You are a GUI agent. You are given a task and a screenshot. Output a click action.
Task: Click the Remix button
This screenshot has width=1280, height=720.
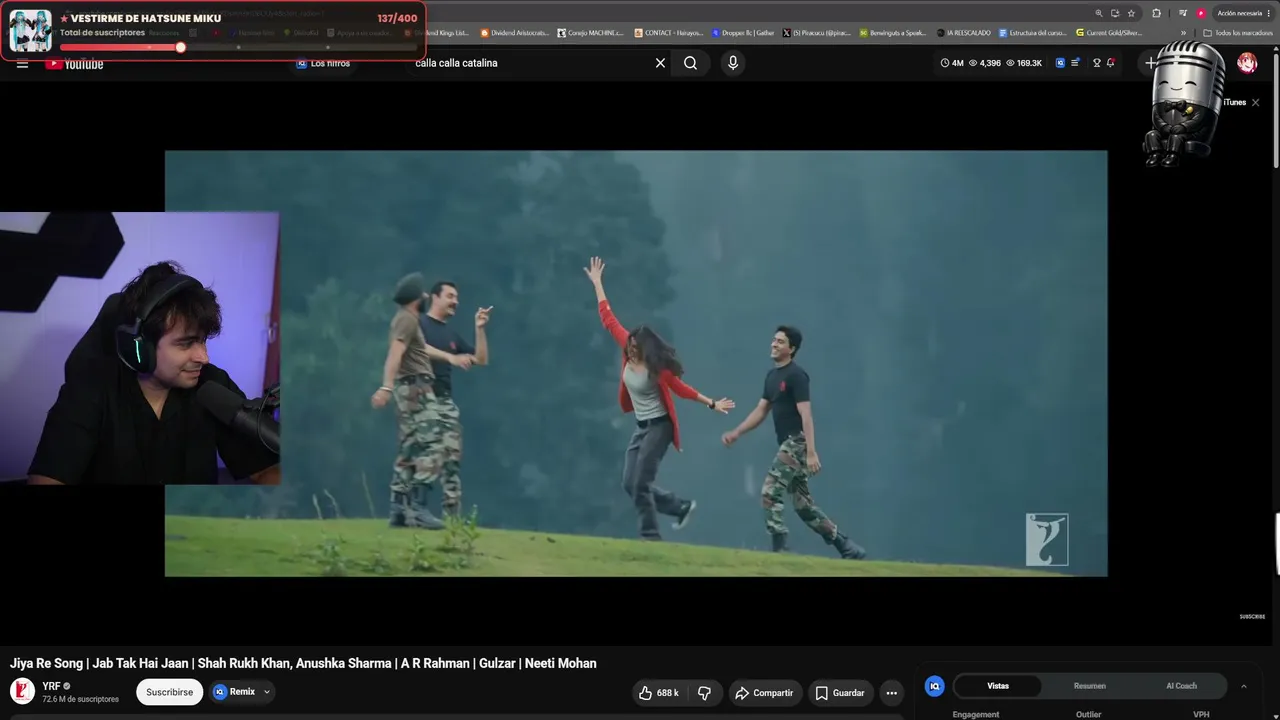tap(235, 692)
